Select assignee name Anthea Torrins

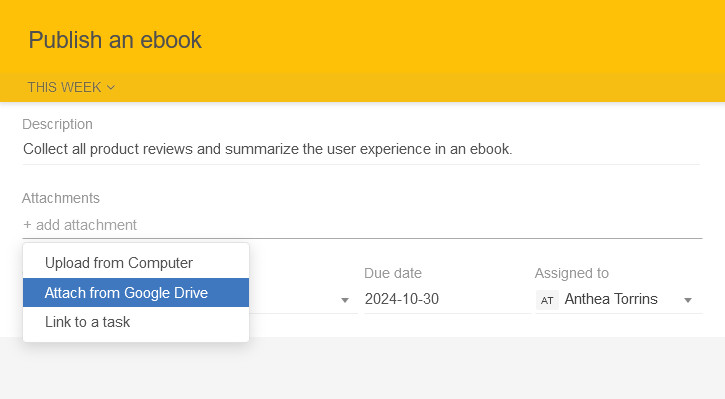tap(611, 299)
